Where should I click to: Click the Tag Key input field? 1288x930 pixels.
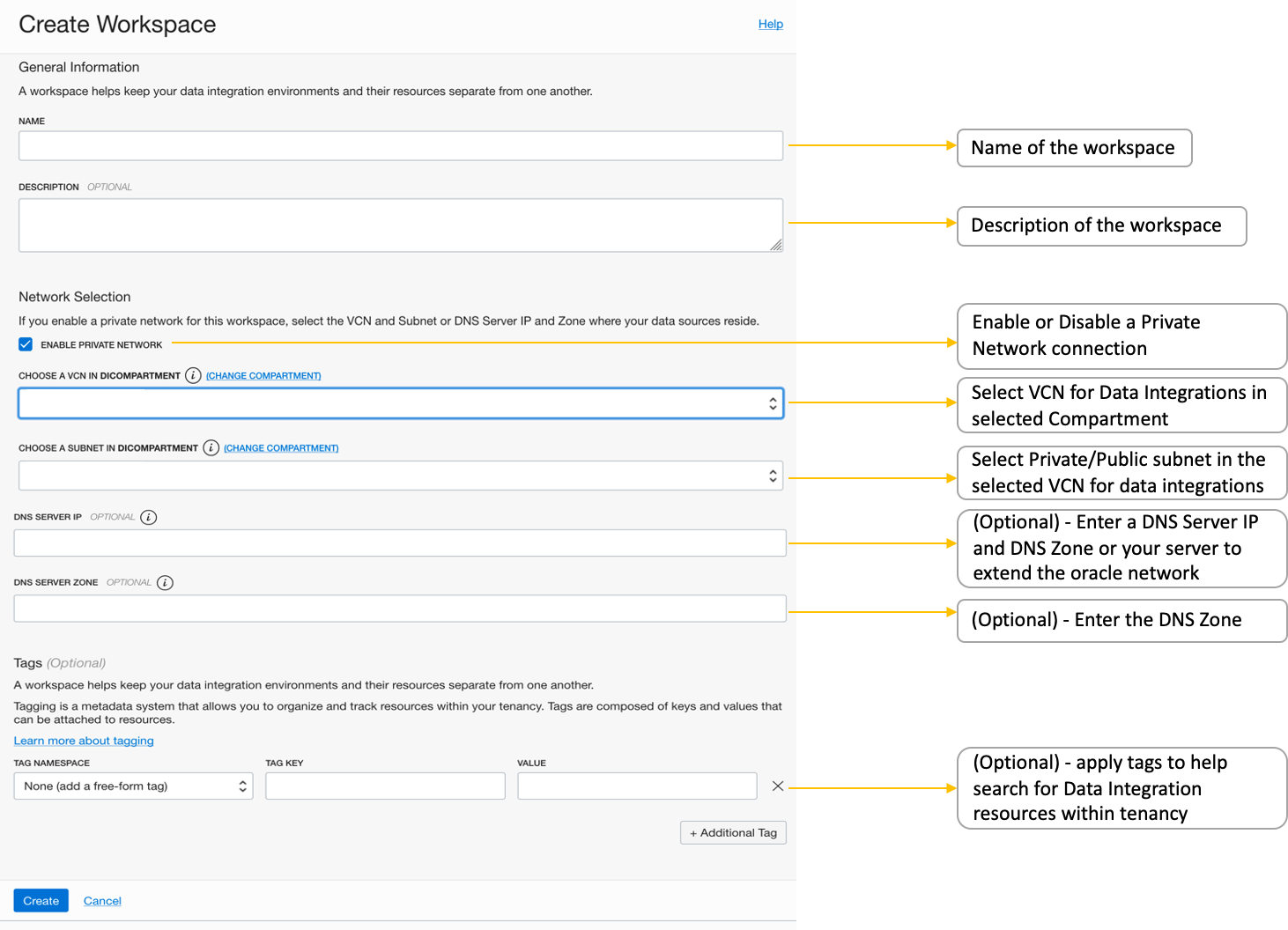pos(385,786)
